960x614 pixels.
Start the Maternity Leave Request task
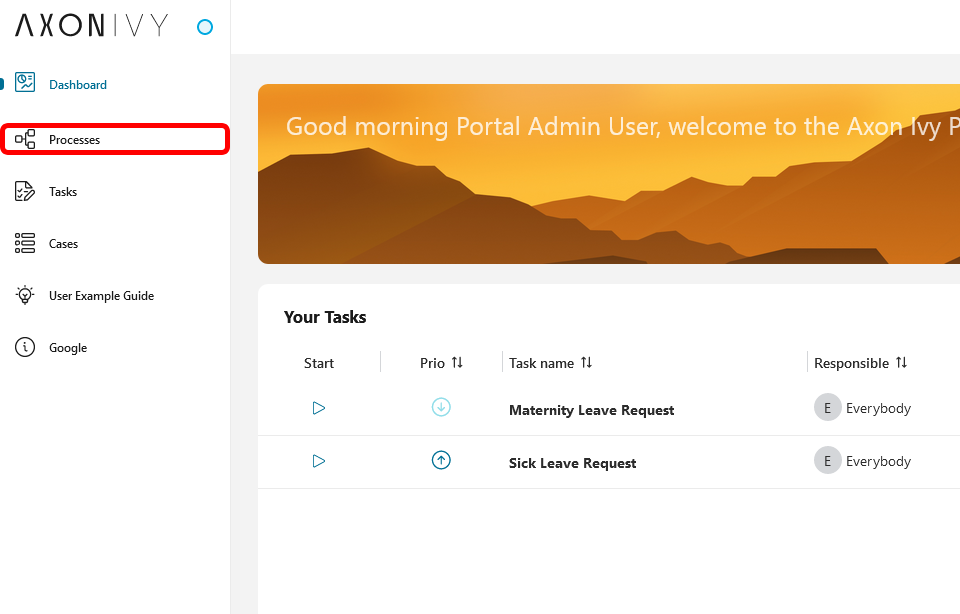point(318,408)
